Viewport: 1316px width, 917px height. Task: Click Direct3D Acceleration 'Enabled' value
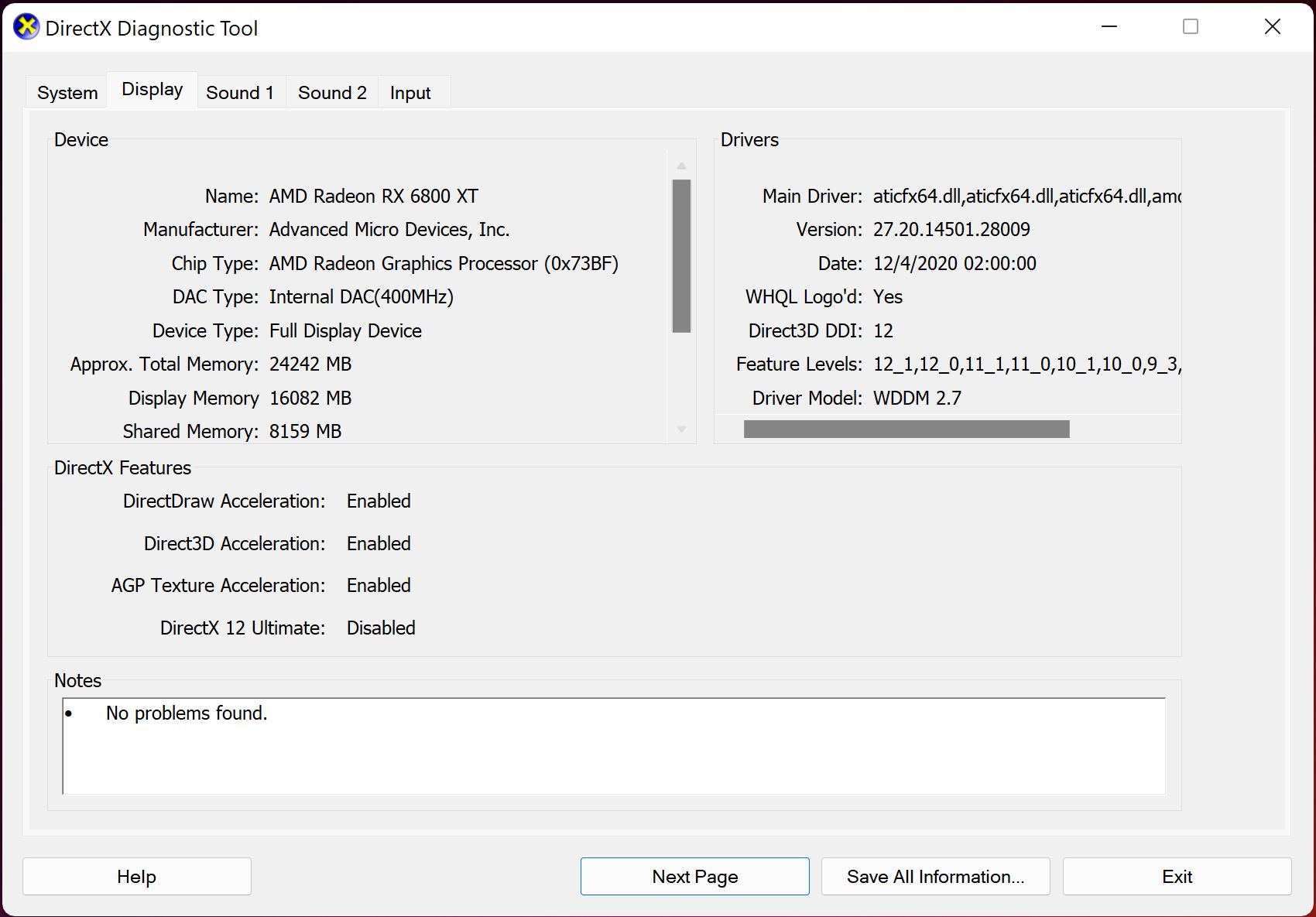click(379, 544)
